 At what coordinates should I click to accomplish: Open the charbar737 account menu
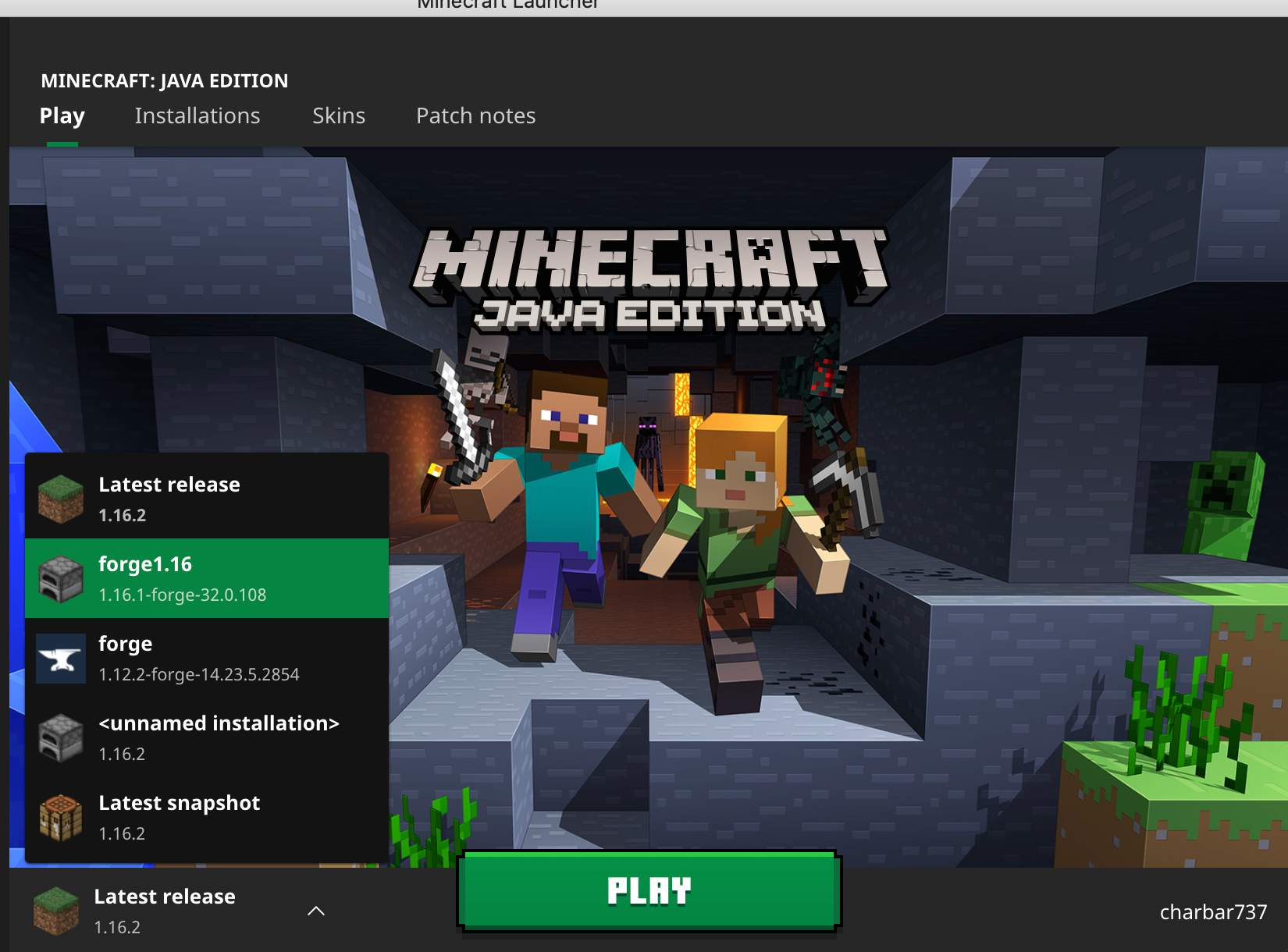pos(1213,911)
